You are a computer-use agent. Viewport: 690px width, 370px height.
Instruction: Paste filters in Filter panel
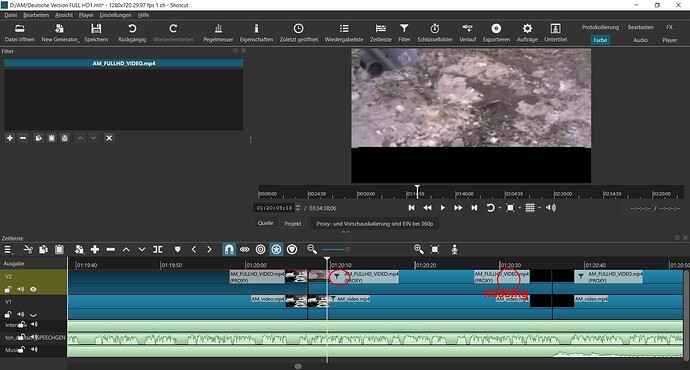point(51,138)
